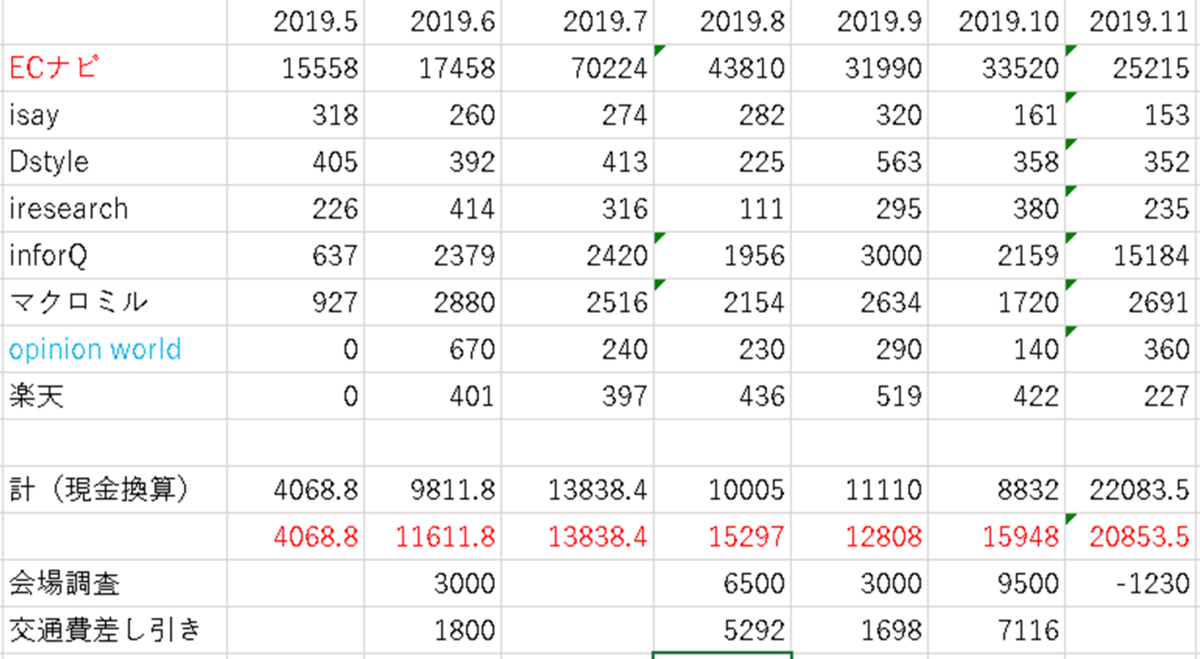1200x659 pixels.
Task: Click the 計(現金換算) row label
Action: click(x=99, y=490)
